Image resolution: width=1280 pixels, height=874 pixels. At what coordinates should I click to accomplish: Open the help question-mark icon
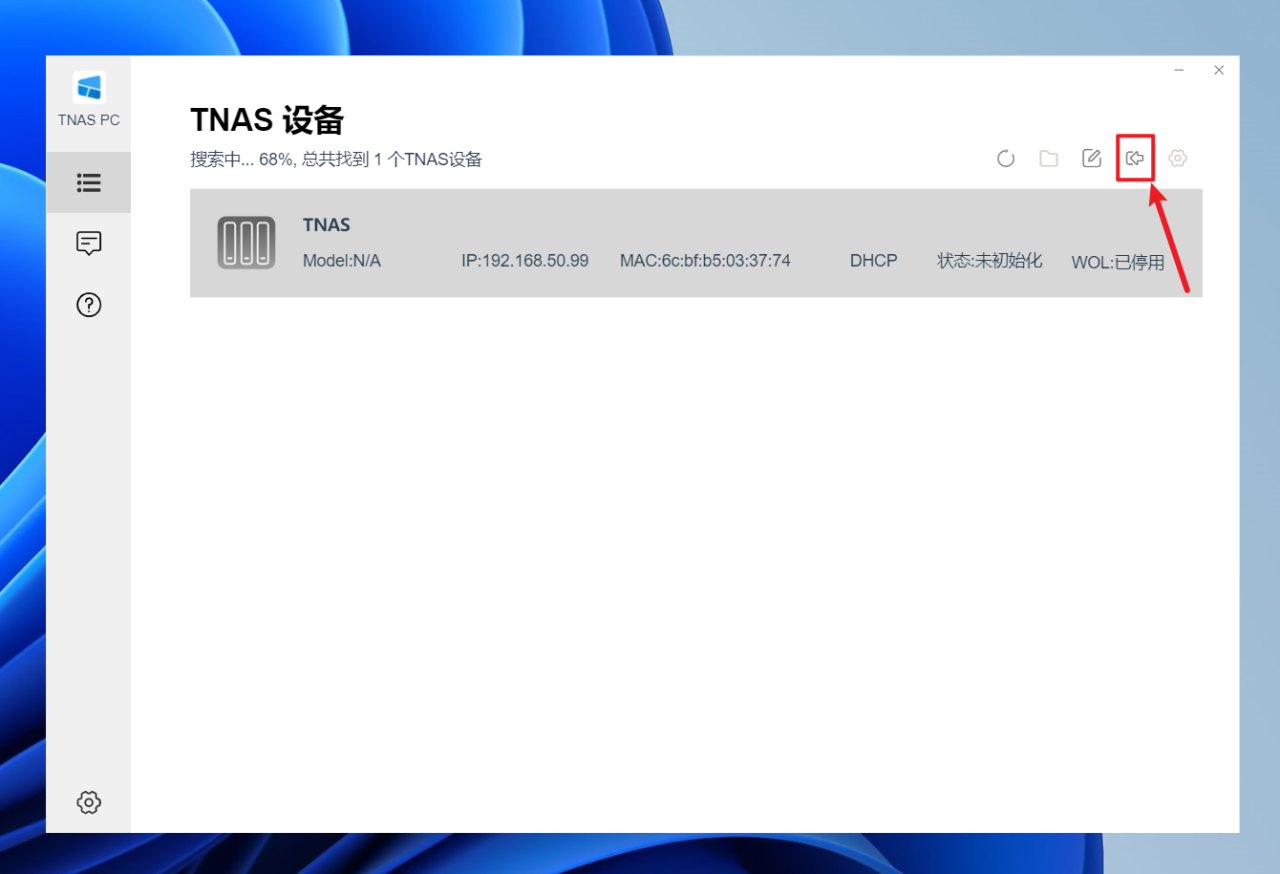pos(89,305)
